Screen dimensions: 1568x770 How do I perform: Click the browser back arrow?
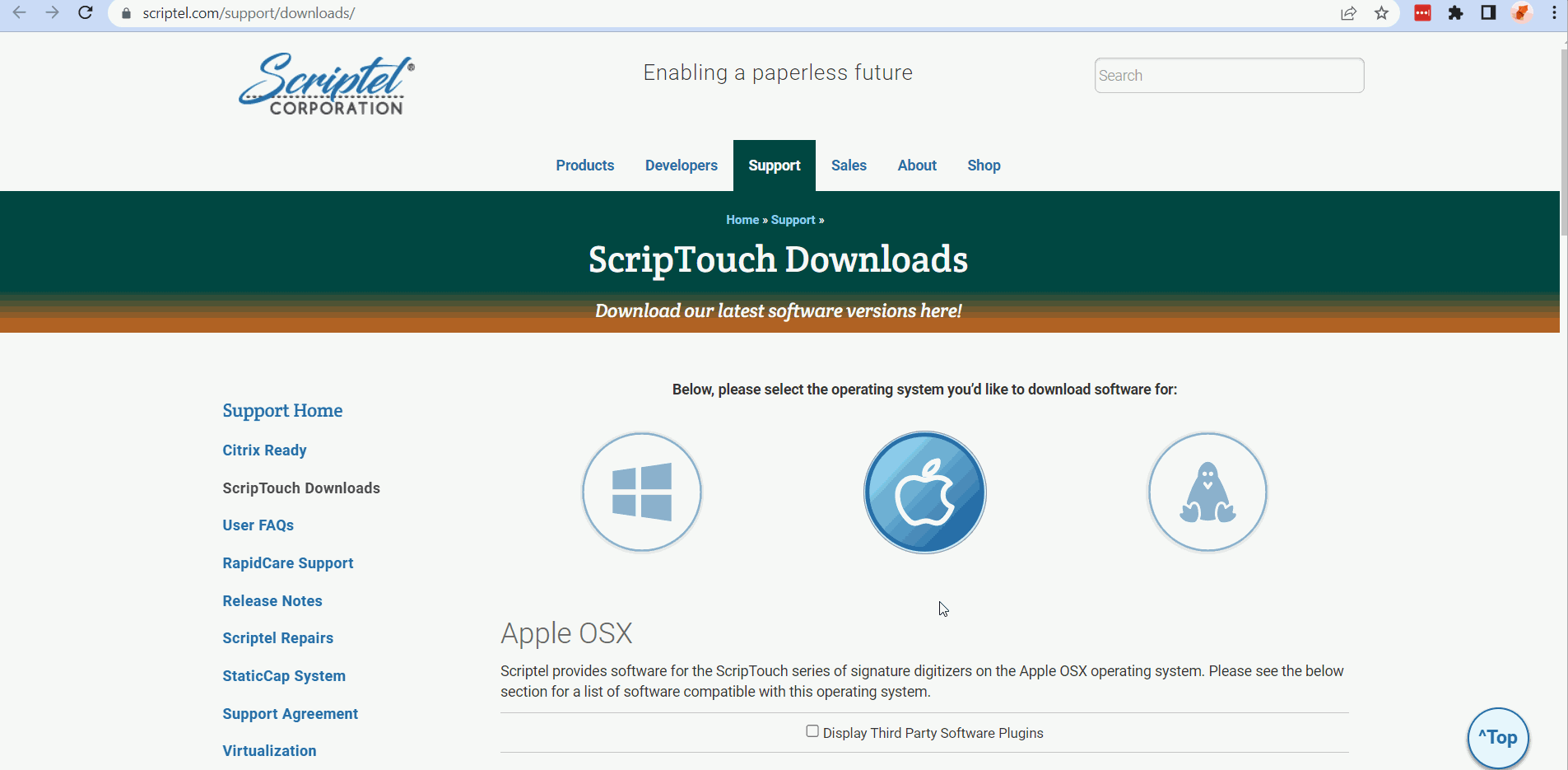[20, 12]
